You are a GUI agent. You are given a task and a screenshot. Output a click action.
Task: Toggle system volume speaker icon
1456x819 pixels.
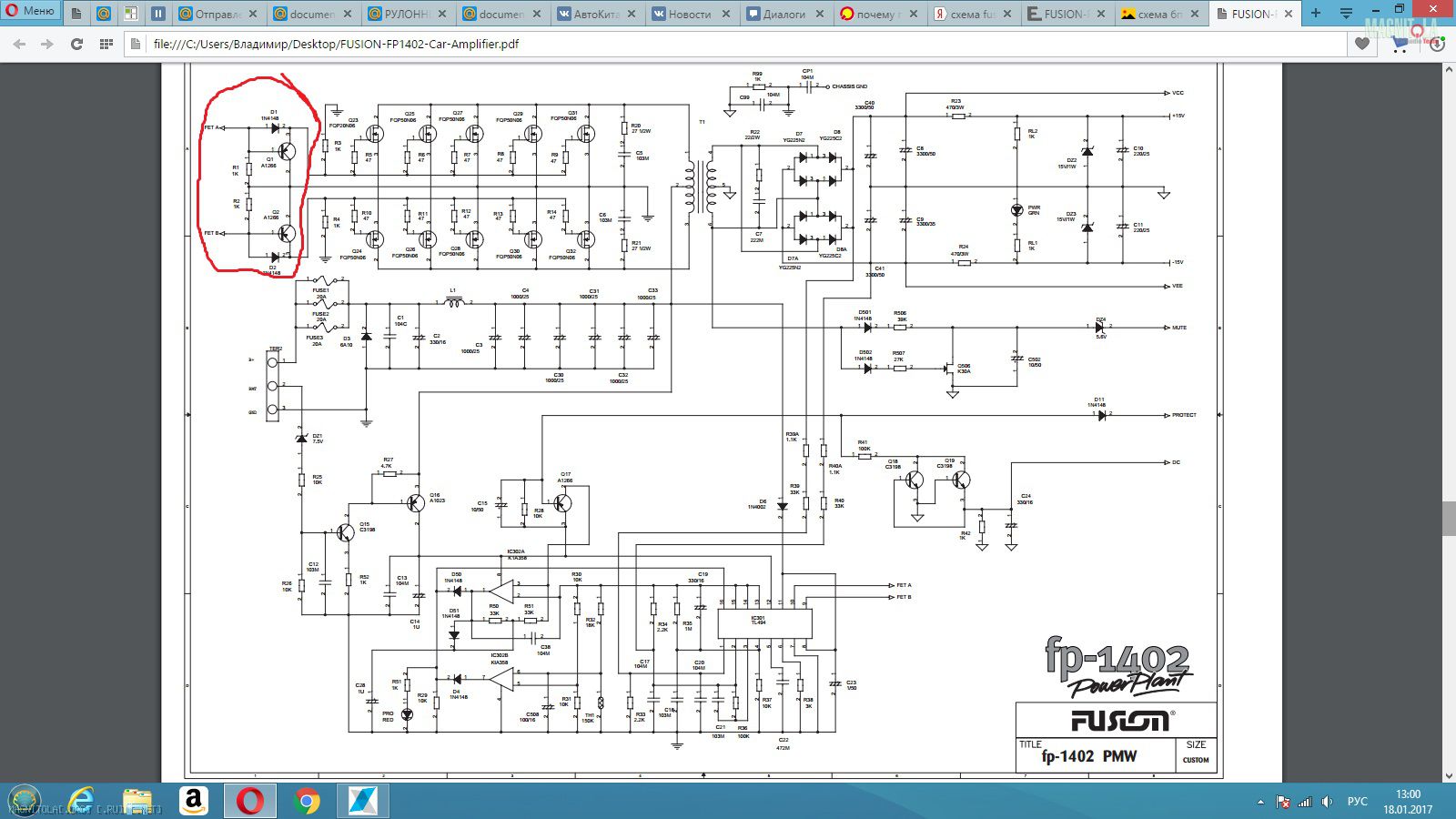1327,802
